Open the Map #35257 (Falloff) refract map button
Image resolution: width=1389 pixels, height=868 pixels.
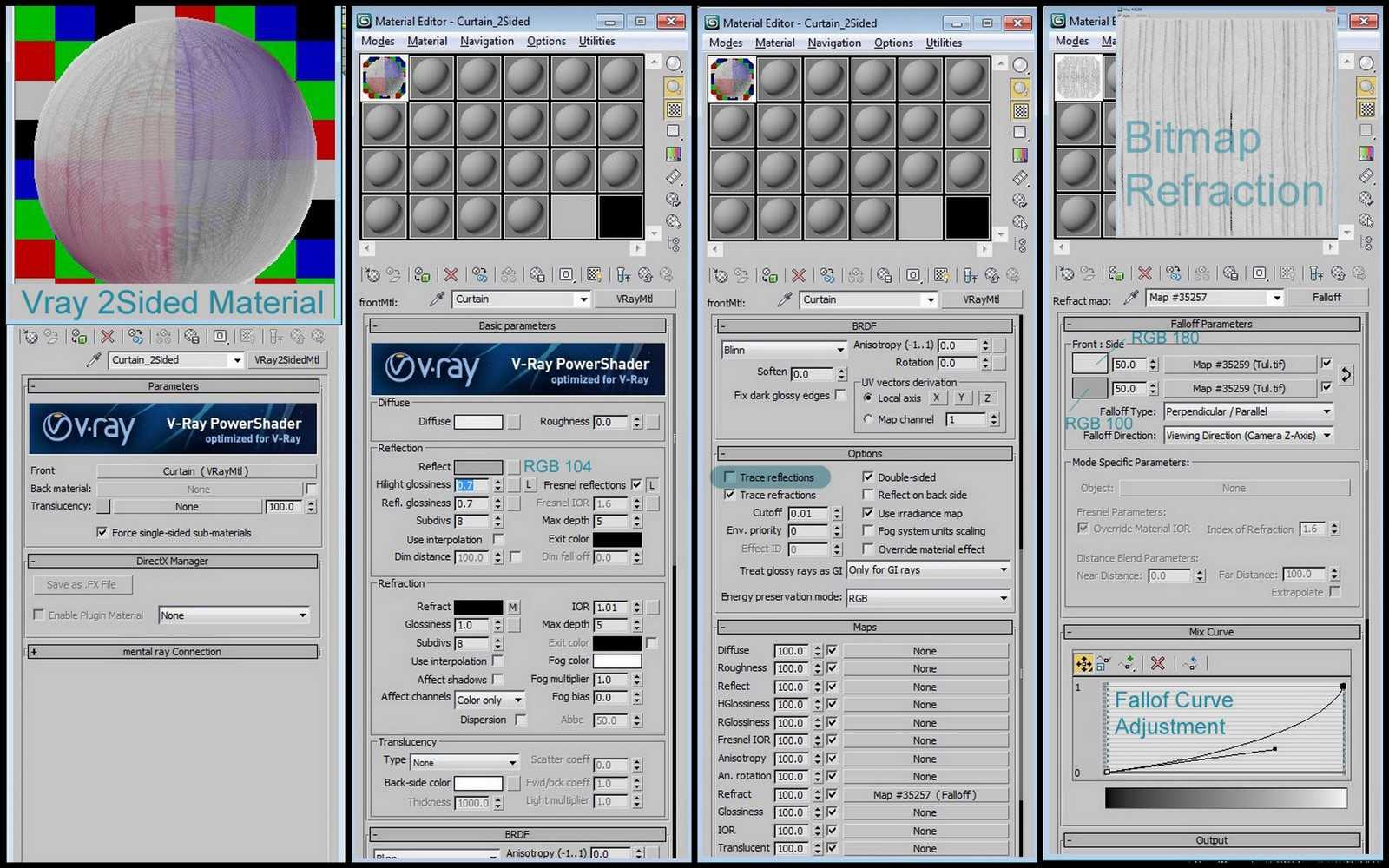[925, 795]
